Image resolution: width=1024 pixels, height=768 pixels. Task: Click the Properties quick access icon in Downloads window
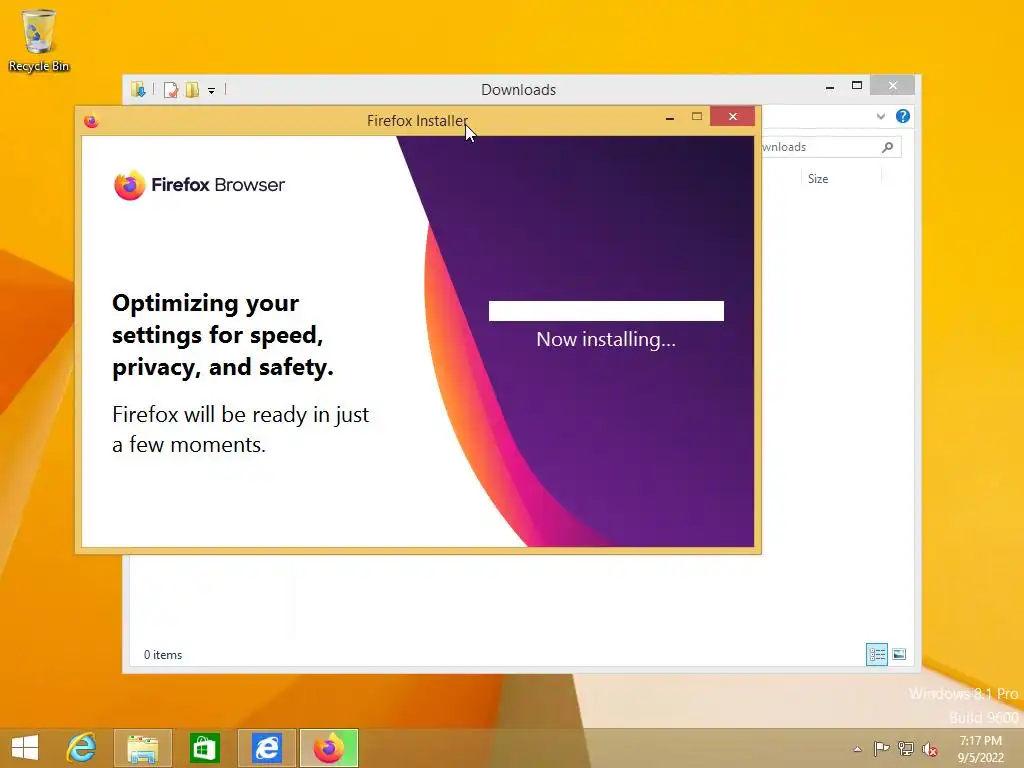pyautogui.click(x=171, y=89)
